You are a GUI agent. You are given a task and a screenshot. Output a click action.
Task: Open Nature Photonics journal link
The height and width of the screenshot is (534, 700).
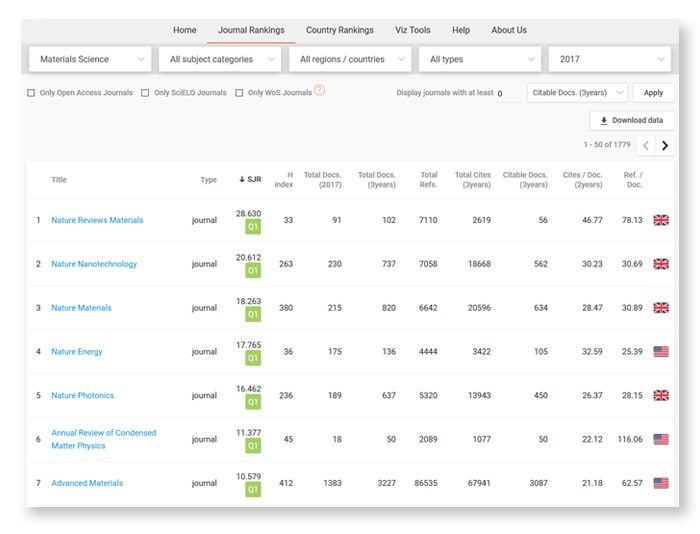pyautogui.click(x=83, y=395)
